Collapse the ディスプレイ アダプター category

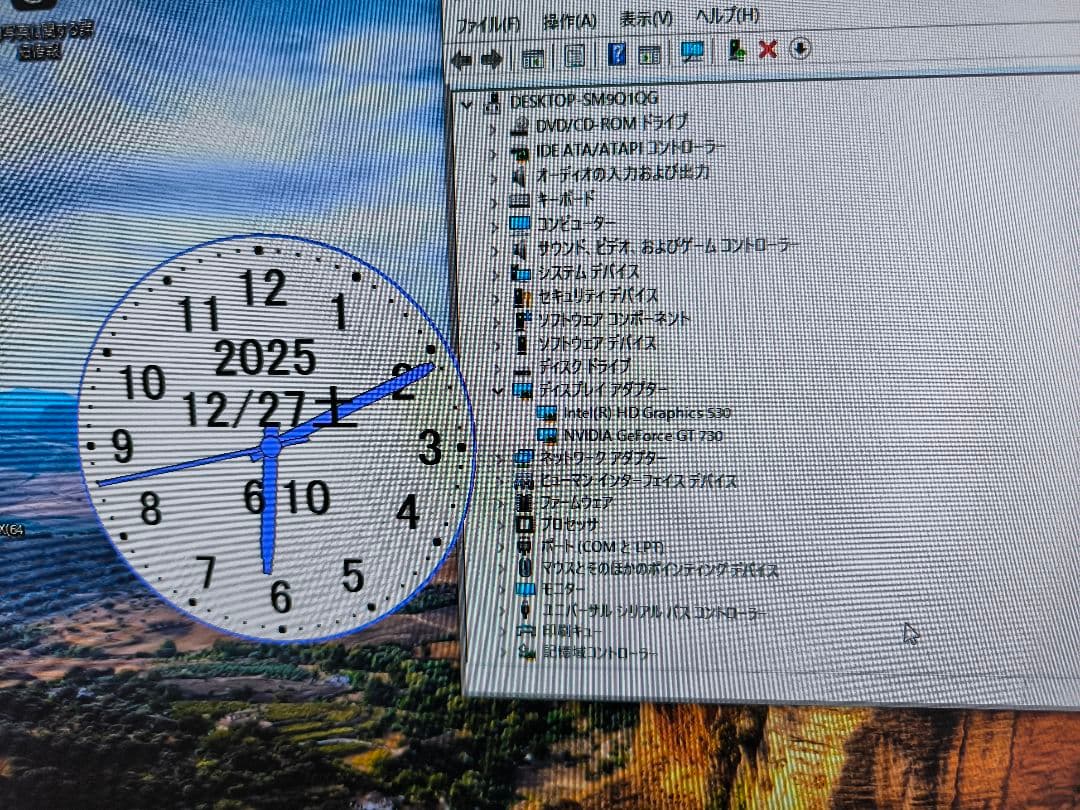(499, 389)
